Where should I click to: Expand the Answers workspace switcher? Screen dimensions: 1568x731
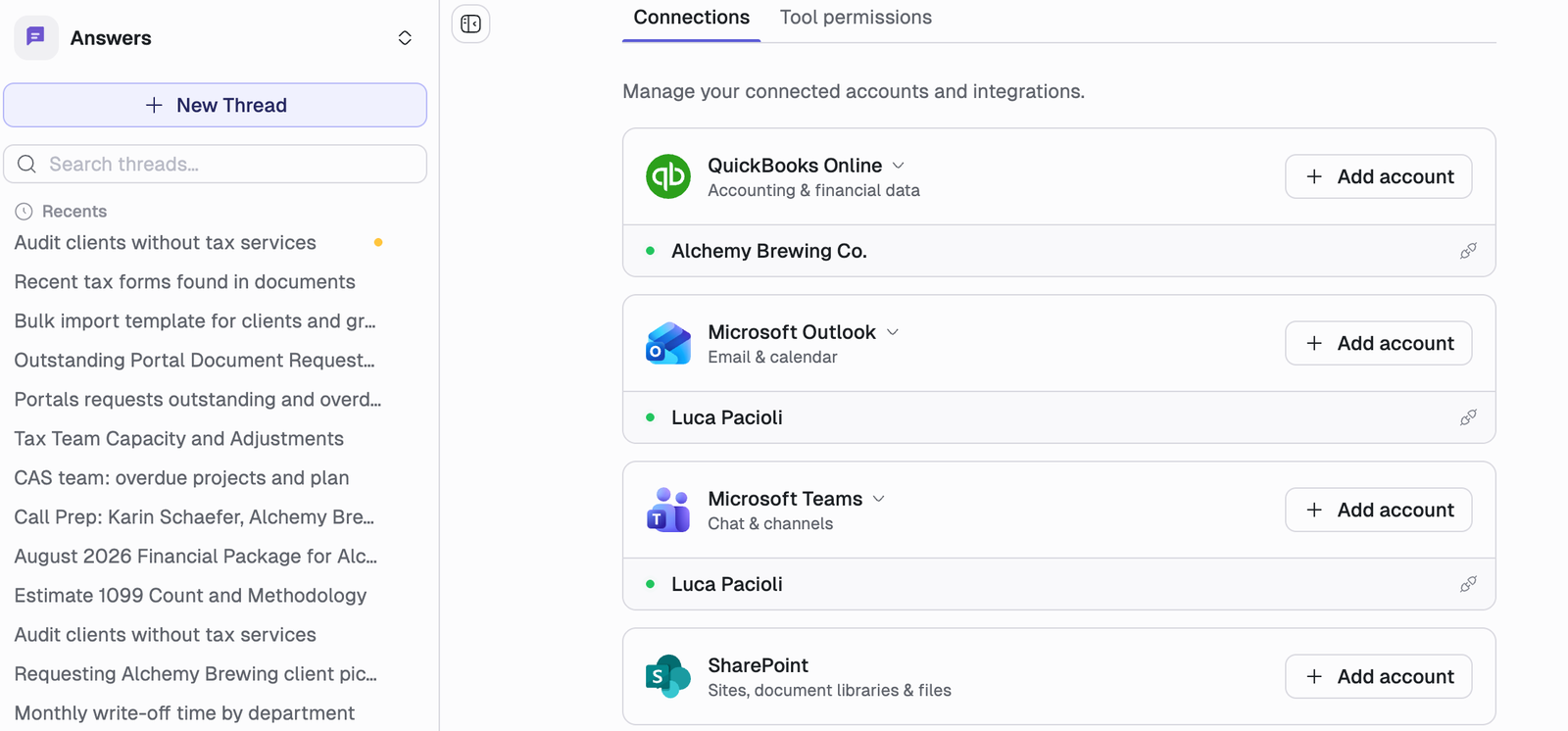click(405, 38)
